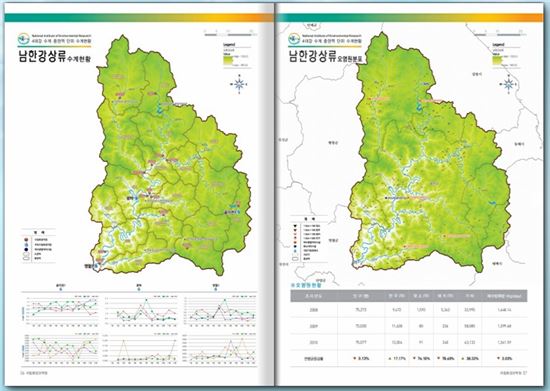Select the 2008 row in the pollution table

[409, 310]
